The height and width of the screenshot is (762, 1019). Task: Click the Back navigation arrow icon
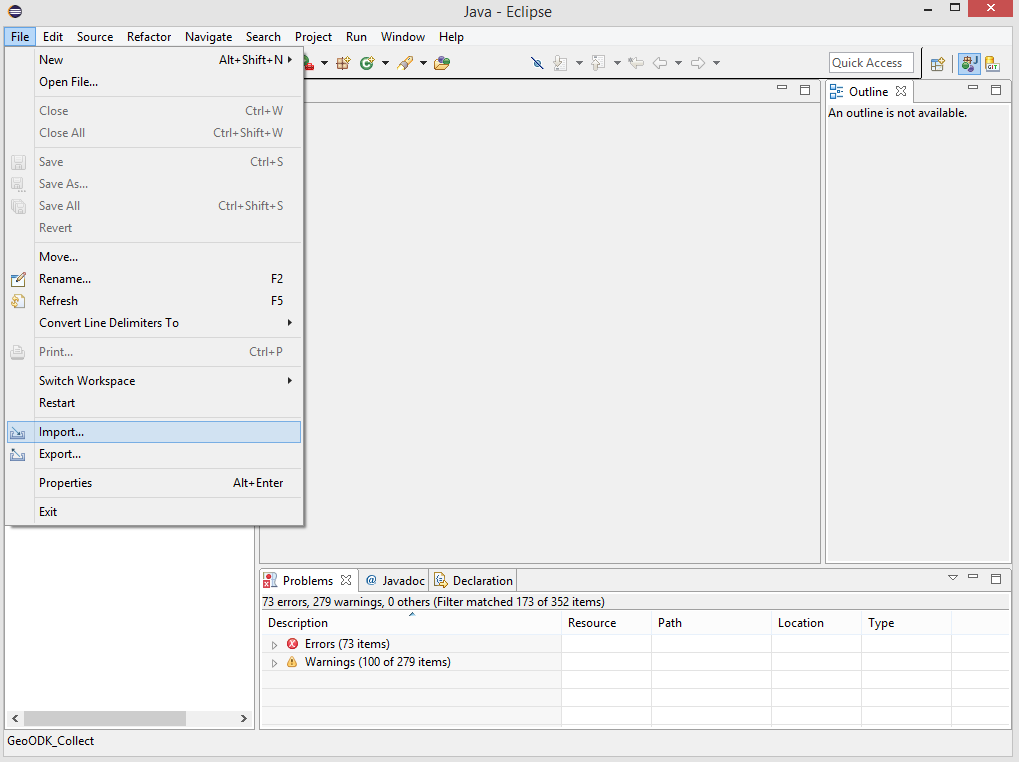(660, 63)
